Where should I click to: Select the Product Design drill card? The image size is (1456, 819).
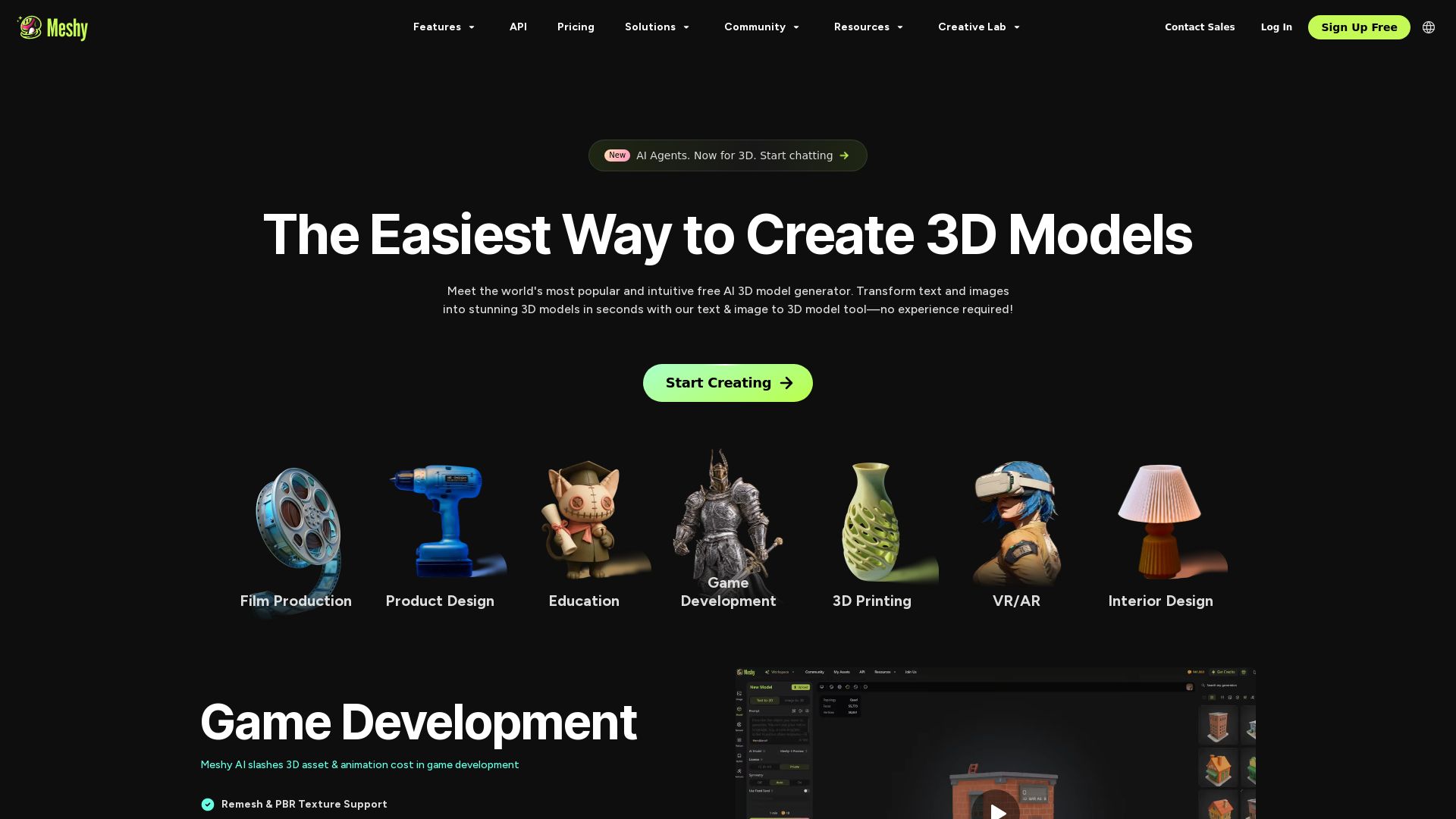pos(440,537)
